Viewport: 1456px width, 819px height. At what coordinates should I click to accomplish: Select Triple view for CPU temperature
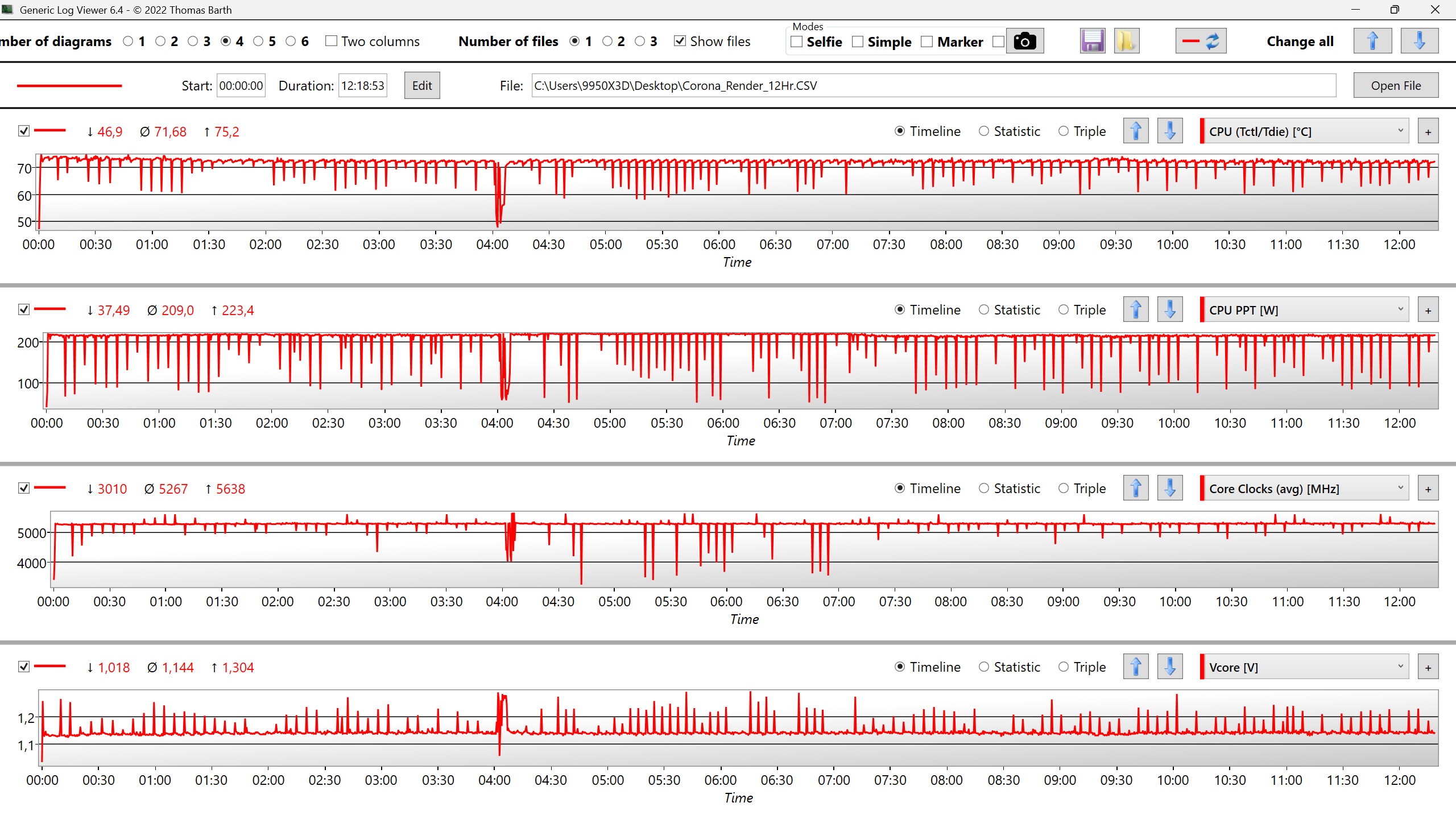pyautogui.click(x=1064, y=131)
